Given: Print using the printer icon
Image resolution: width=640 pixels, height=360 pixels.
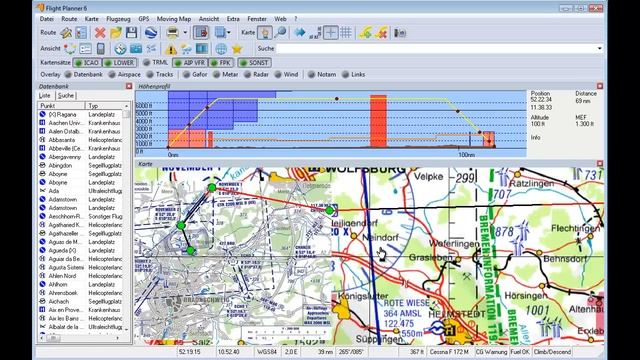Looking at the screenshot, I should pyautogui.click(x=172, y=33).
